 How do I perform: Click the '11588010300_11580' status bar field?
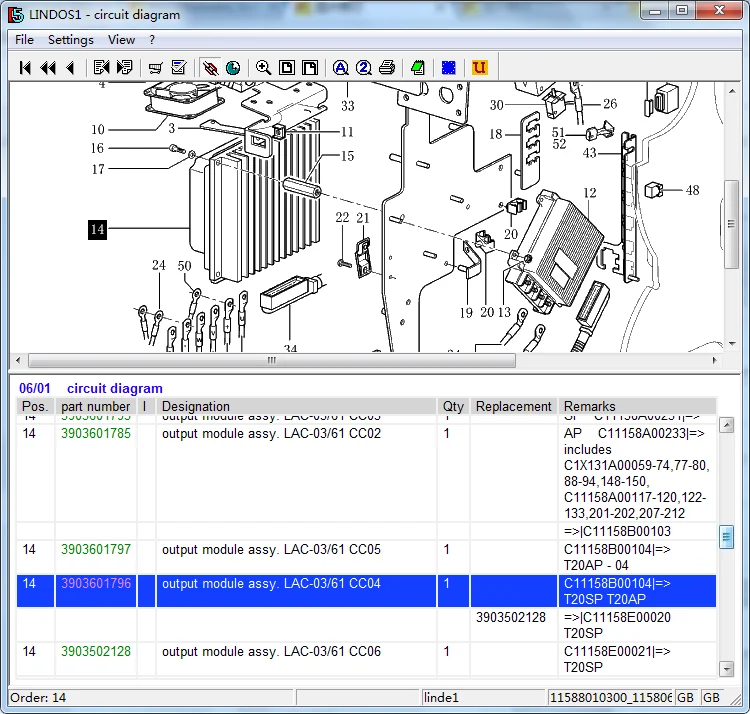pos(610,698)
